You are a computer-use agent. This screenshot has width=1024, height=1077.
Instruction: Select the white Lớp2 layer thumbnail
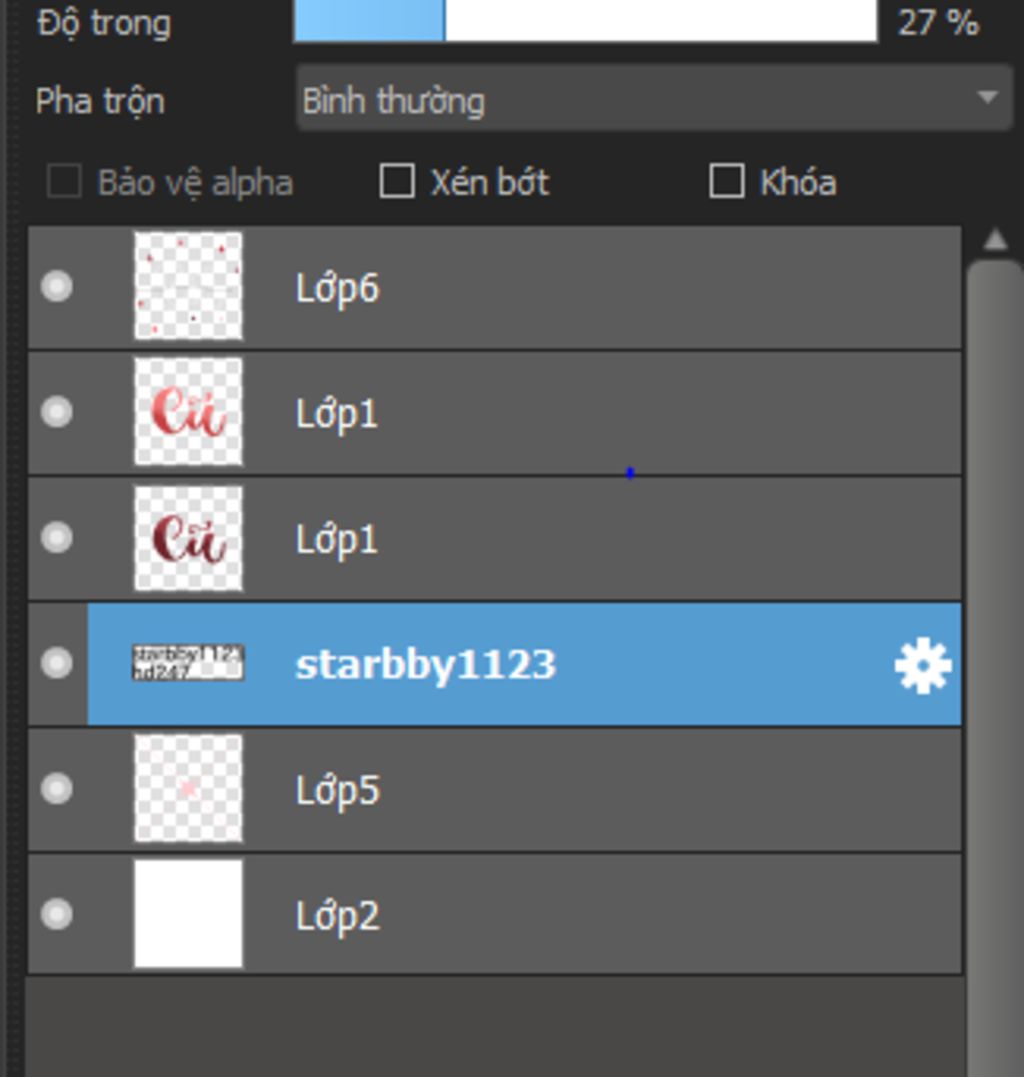tap(188, 914)
